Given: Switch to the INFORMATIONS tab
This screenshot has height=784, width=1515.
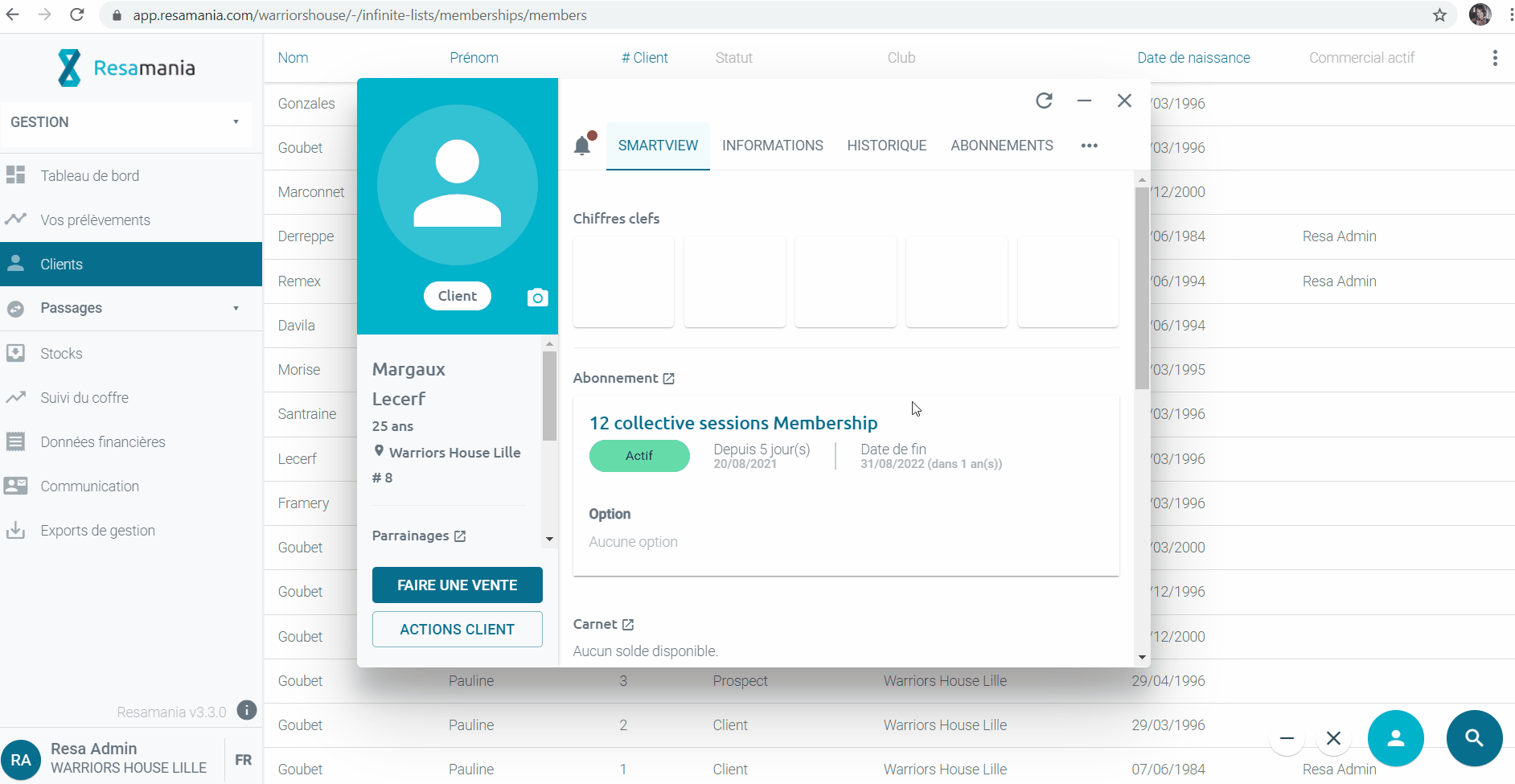Looking at the screenshot, I should (x=772, y=146).
